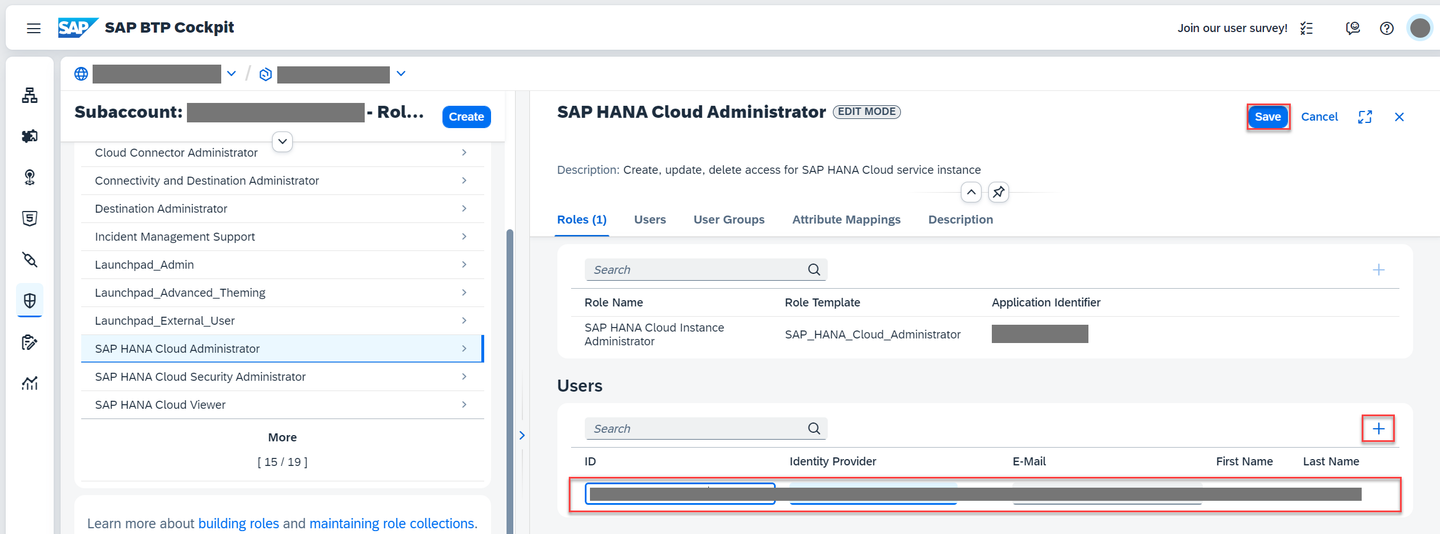The image size is (1440, 534).
Task: Select SAP HANA Cloud Security Administrator
Action: click(x=282, y=377)
